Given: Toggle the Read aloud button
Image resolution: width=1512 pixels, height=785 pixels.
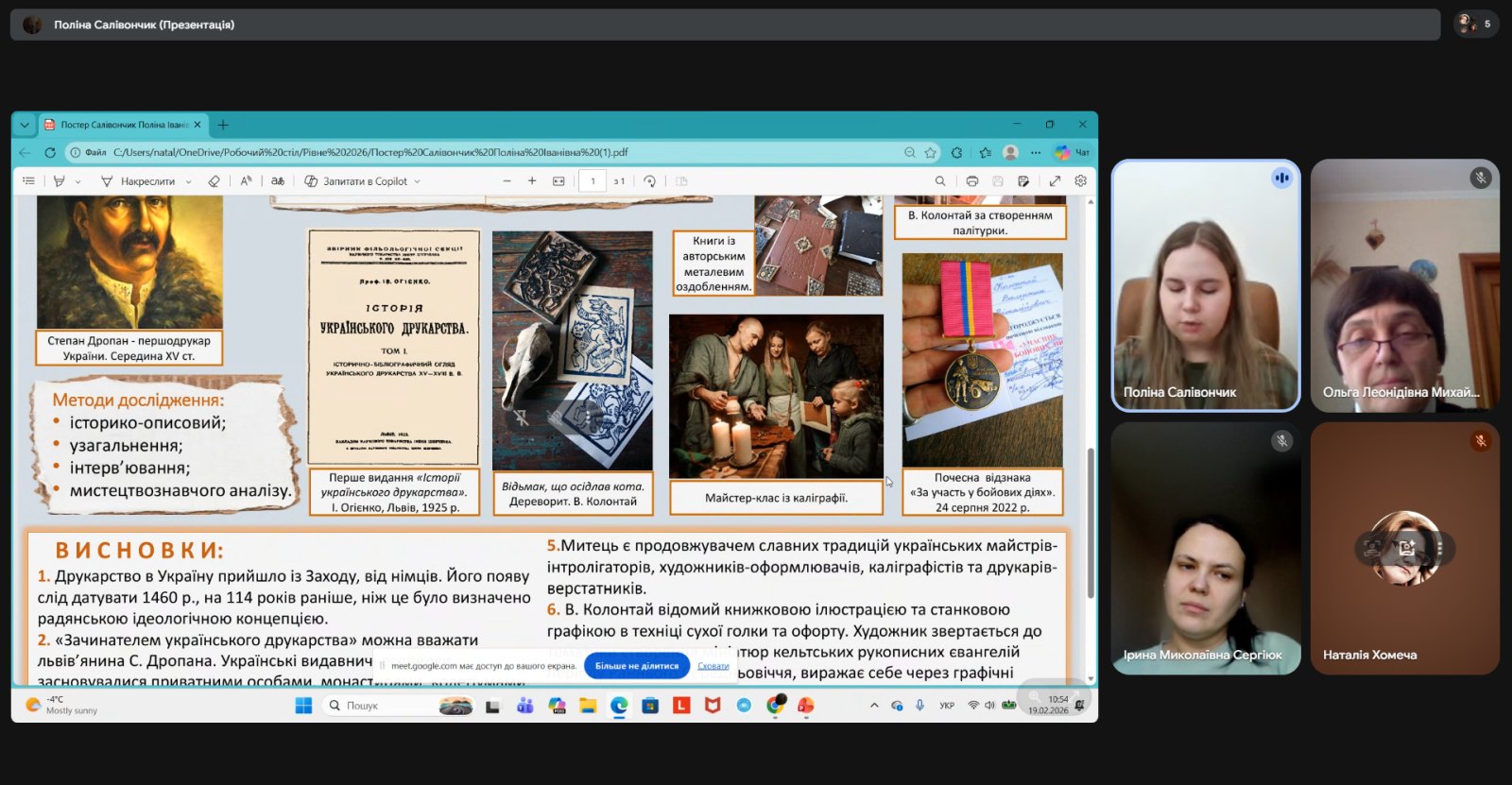Looking at the screenshot, I should [x=246, y=181].
